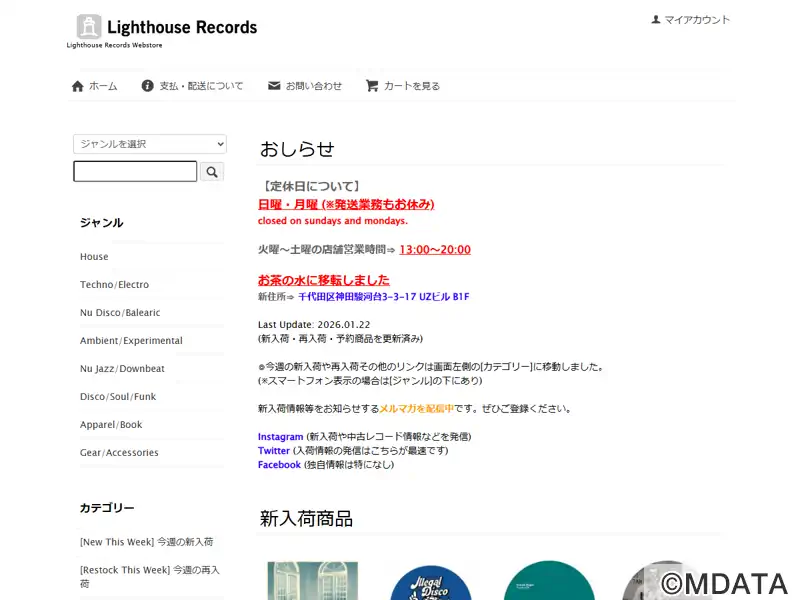Select Ambient/Experimental genre
This screenshot has width=800, height=600.
pos(131,341)
